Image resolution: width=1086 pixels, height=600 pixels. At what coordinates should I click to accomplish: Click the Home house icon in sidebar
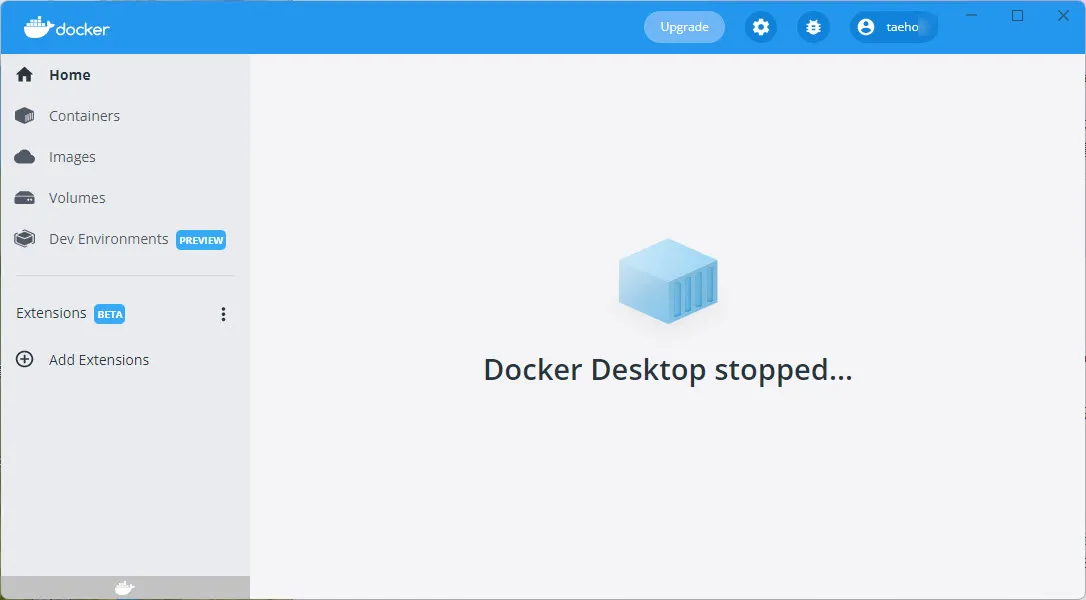click(x=25, y=75)
